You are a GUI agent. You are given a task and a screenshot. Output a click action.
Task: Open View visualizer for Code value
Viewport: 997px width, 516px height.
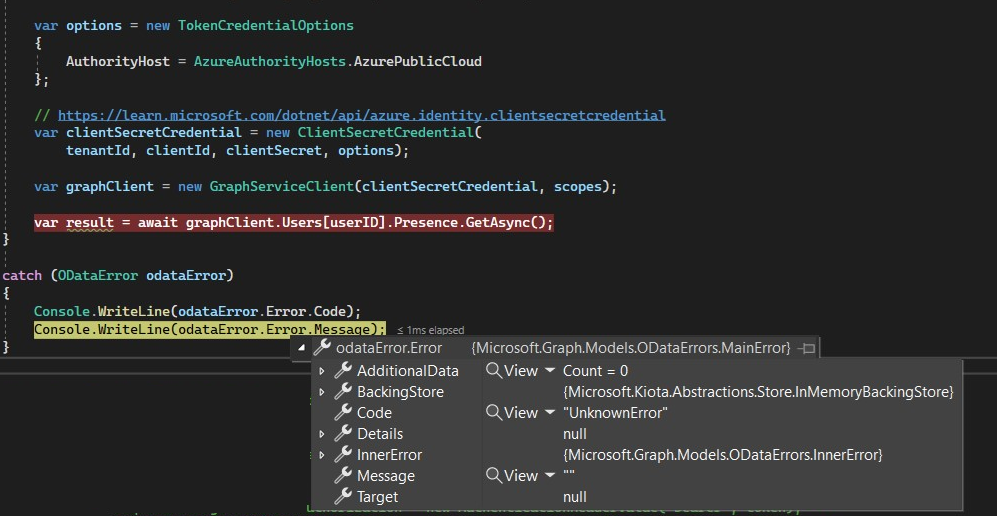[513, 412]
